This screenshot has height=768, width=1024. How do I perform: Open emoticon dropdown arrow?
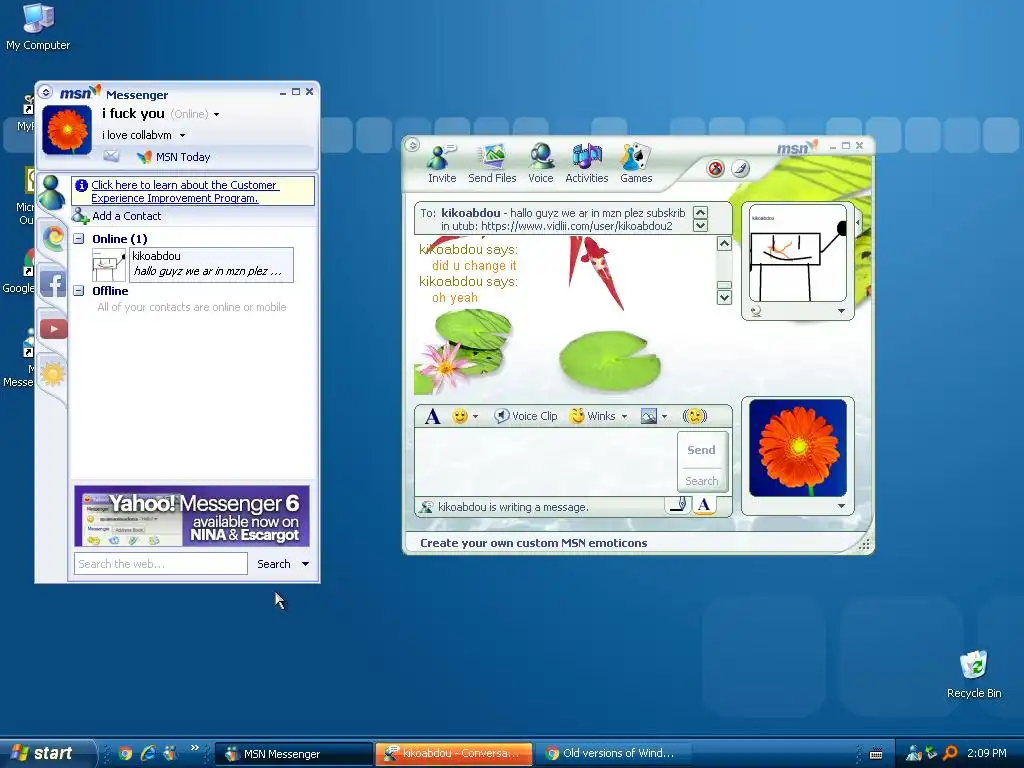pos(475,417)
